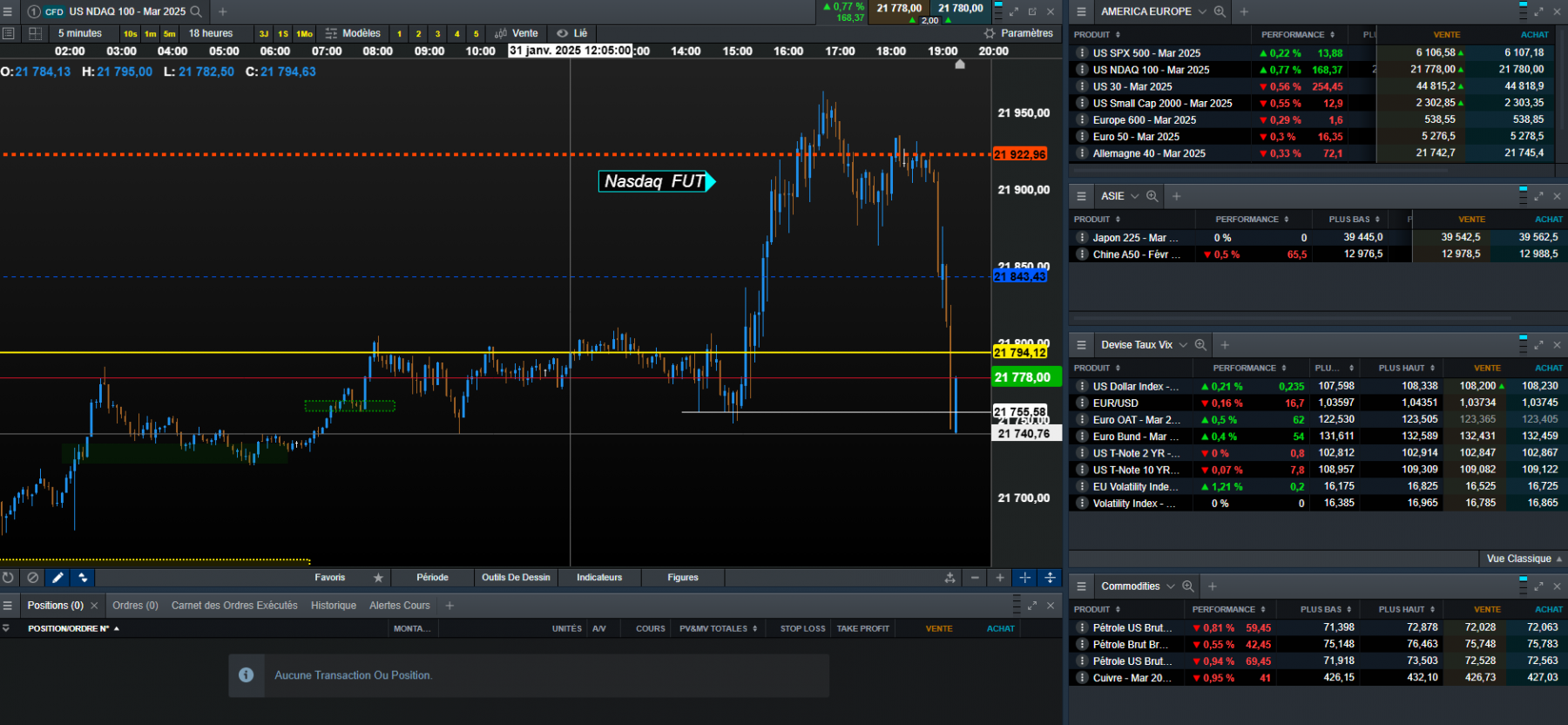Image resolution: width=1568 pixels, height=725 pixels.
Task: Open the 5 minutes interval dropdown
Action: pos(80,33)
